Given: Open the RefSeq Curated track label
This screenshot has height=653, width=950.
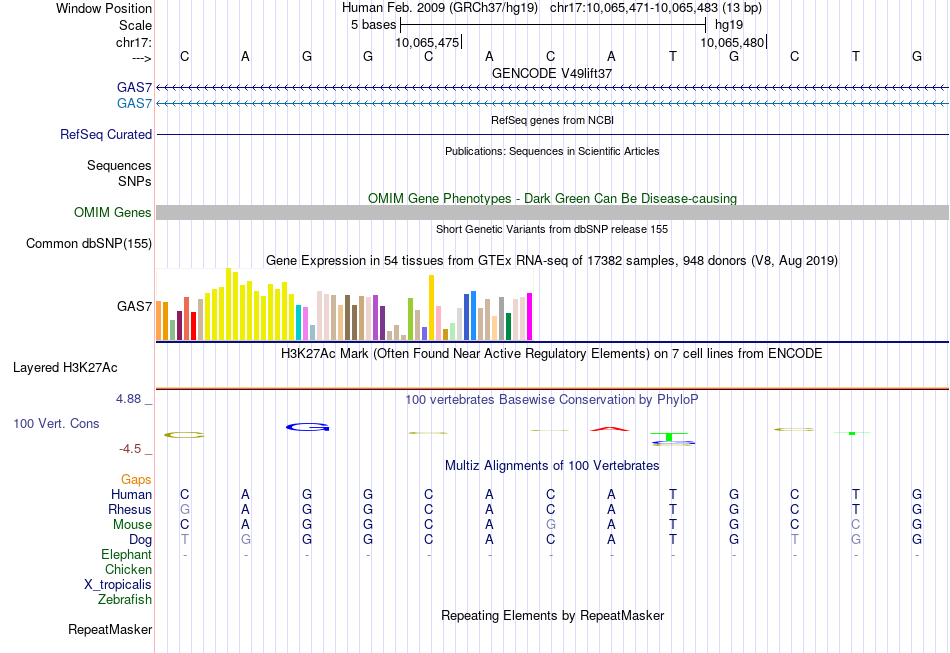Looking at the screenshot, I should [x=106, y=134].
